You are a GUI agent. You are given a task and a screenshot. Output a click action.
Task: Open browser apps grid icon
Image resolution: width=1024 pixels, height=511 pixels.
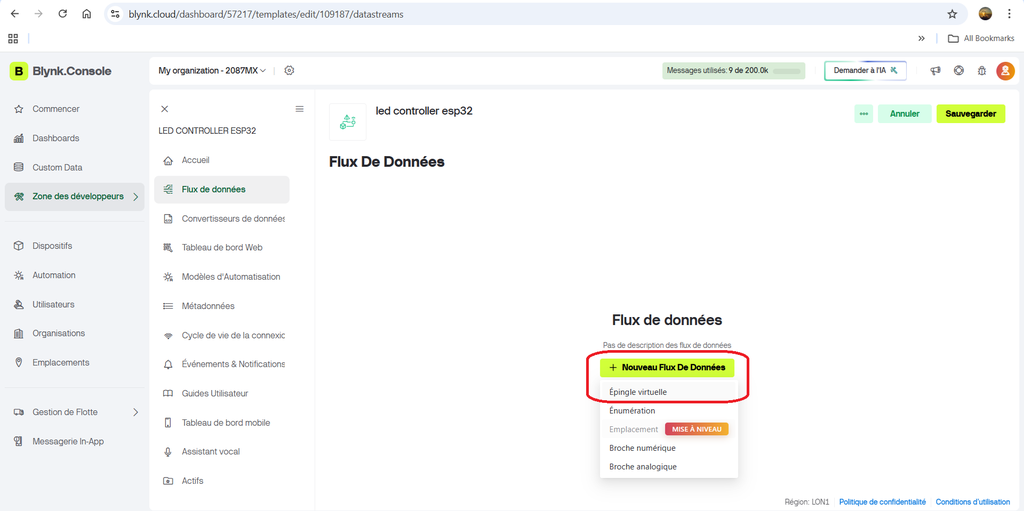tap(13, 39)
